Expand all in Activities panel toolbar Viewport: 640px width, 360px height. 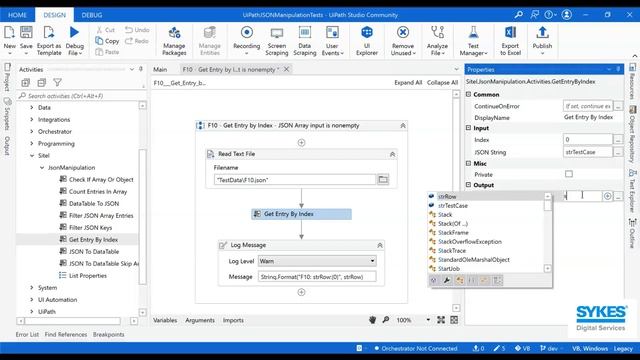(x=26, y=83)
